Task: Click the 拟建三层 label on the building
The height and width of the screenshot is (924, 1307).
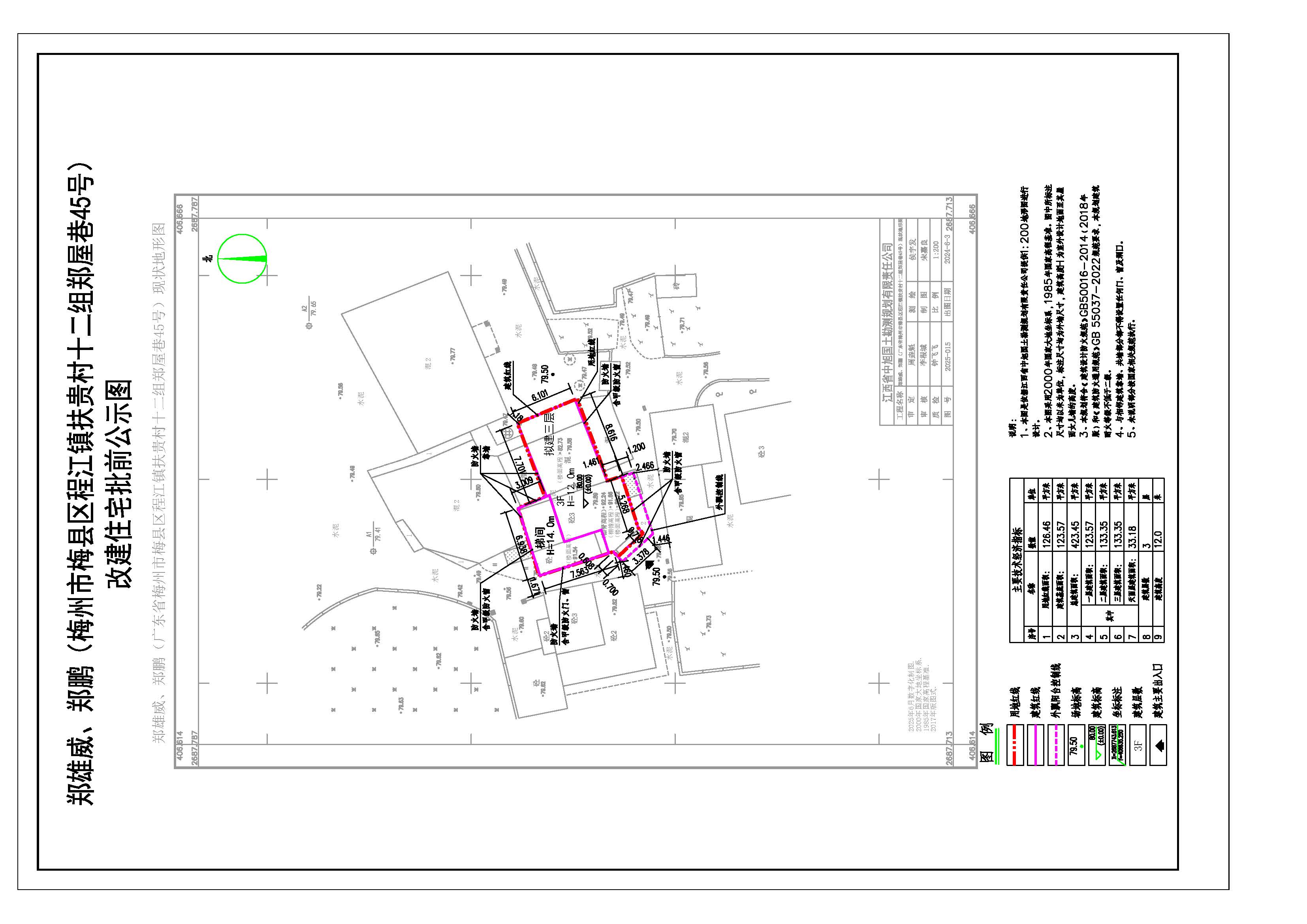Action: 549,434
